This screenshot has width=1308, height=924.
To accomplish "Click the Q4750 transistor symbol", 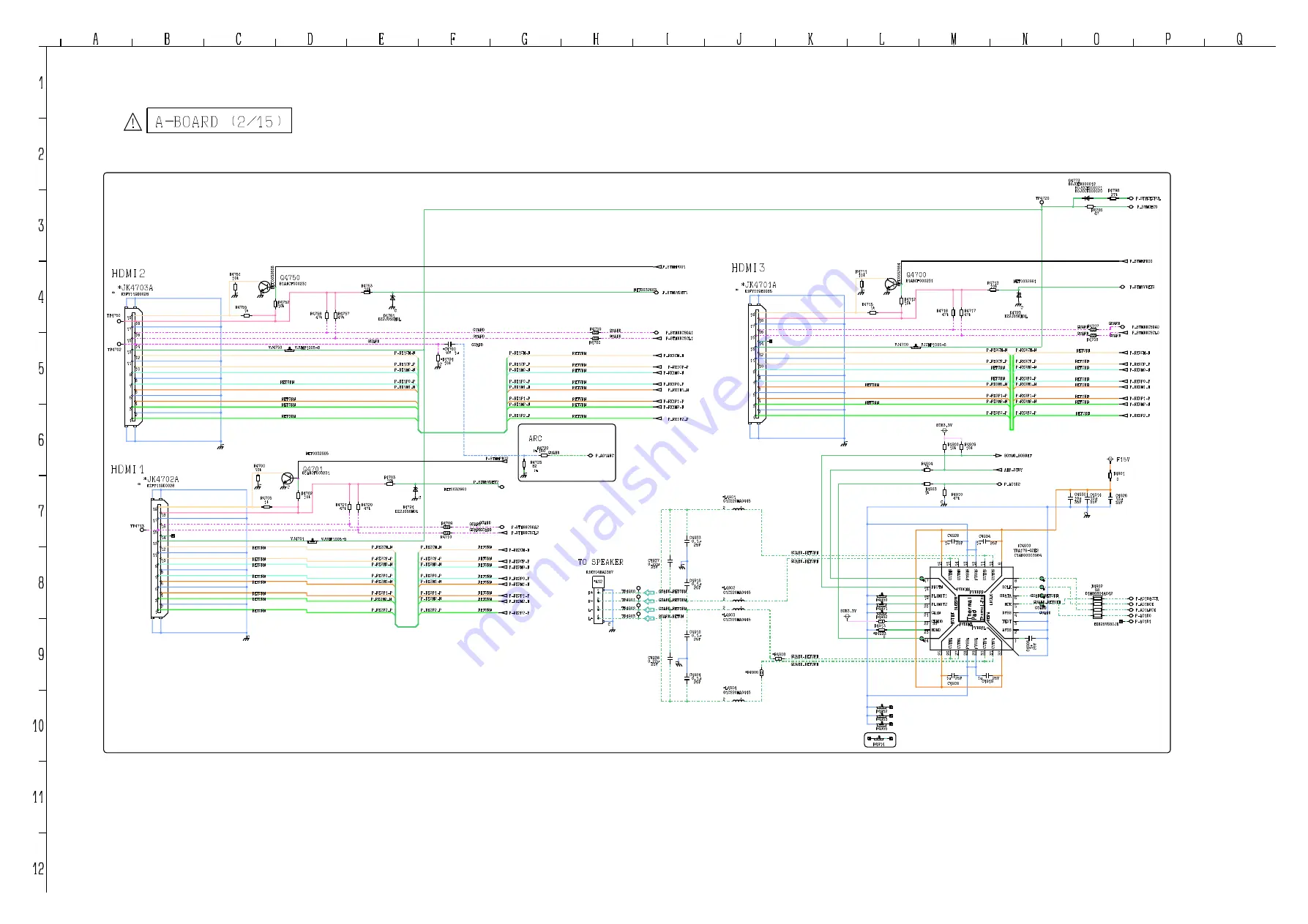I will [x=265, y=286].
